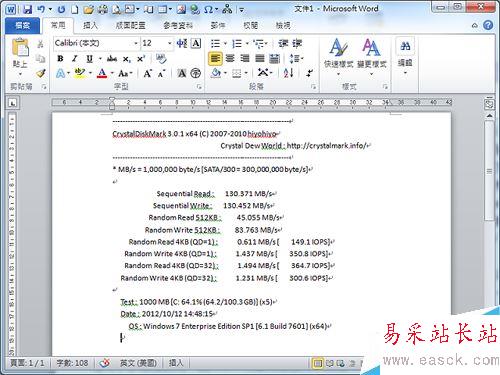Switch to the Review tab
Viewport: 500px width, 375px height.
(x=251, y=25)
